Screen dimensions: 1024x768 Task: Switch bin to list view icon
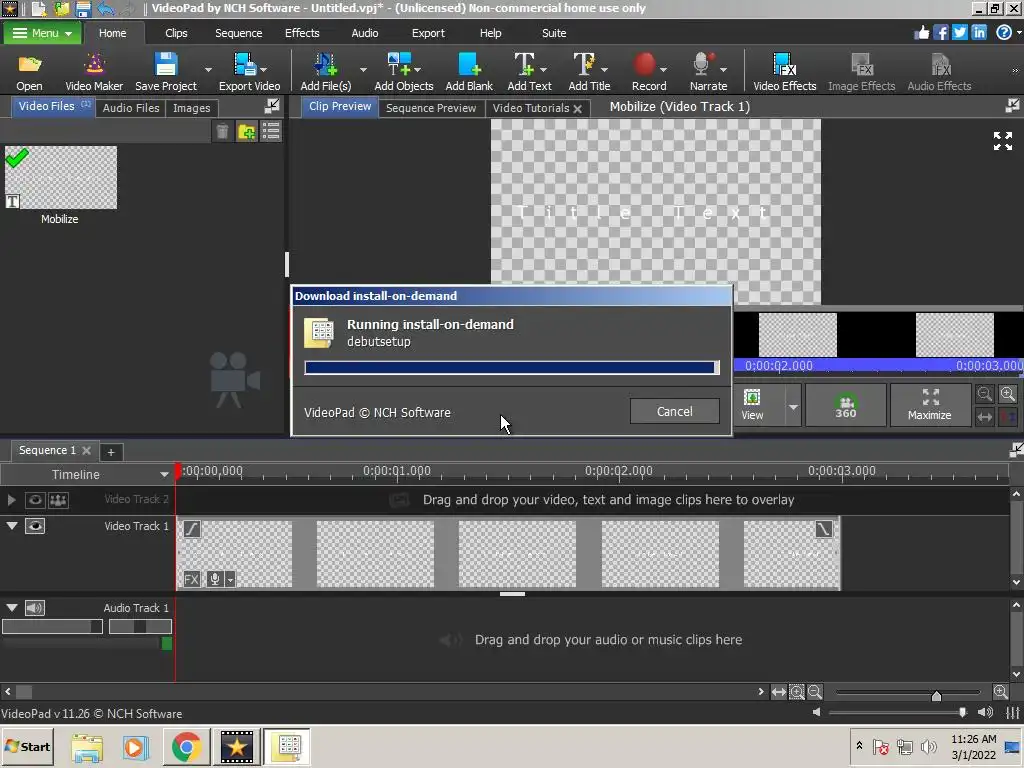270,131
